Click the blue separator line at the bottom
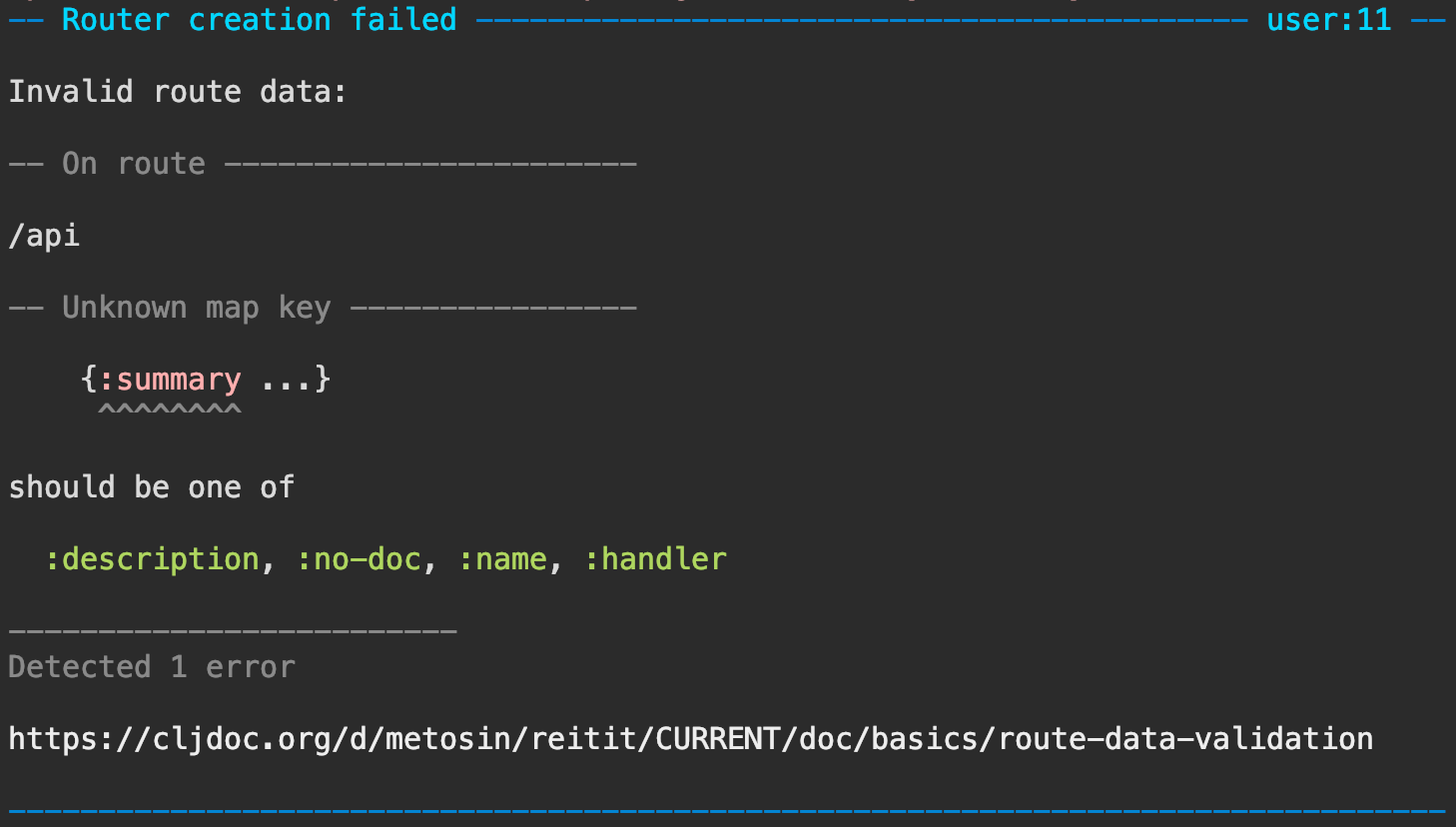Screen dimensions: 1456x827 [727, 811]
